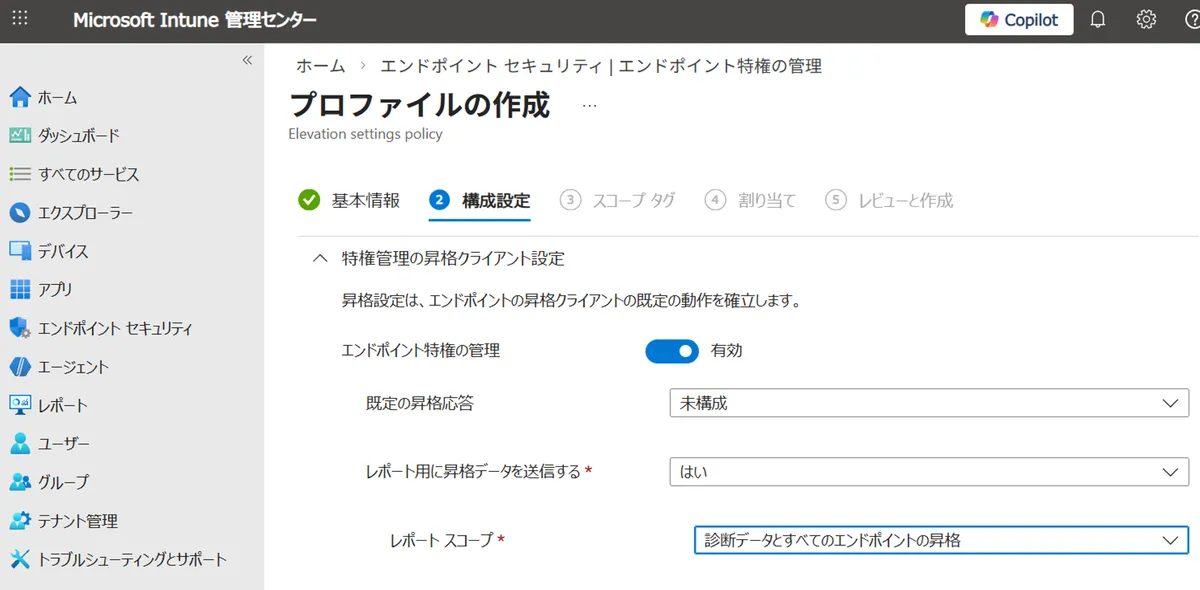The width and height of the screenshot is (1200, 590).
Task: Open the 既定の昇格応答 dropdown
Action: pyautogui.click(x=929, y=403)
